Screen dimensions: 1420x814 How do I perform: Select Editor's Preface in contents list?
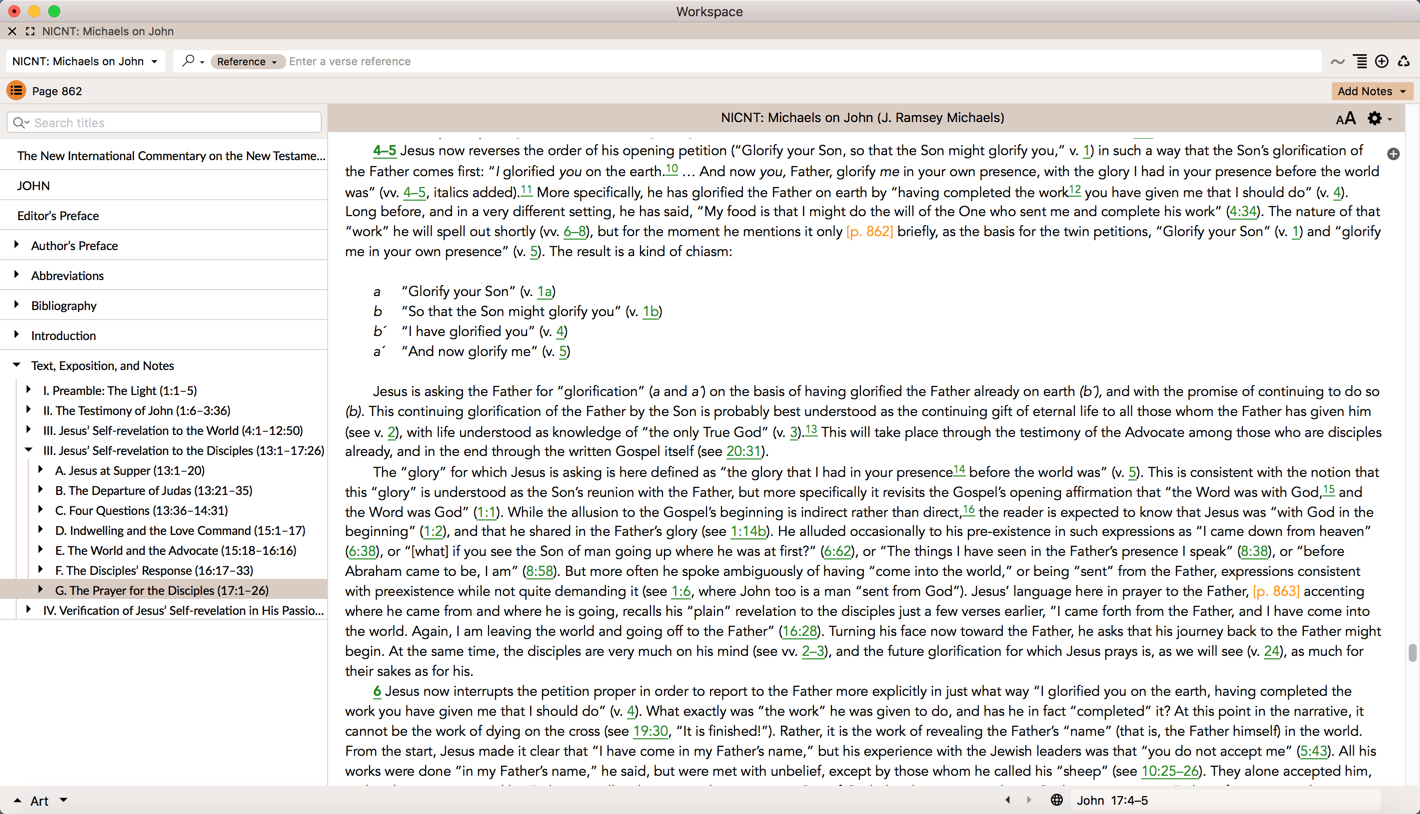click(58, 216)
